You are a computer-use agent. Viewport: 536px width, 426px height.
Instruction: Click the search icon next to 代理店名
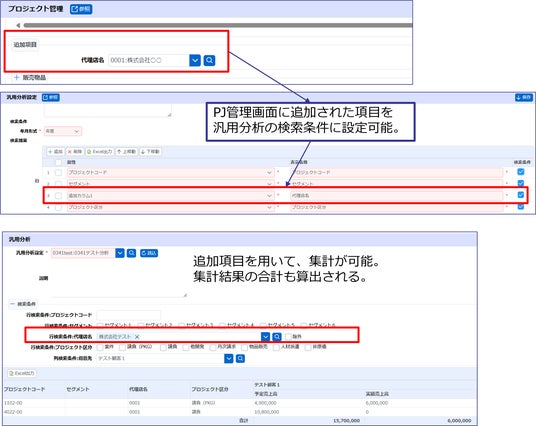[x=209, y=61]
